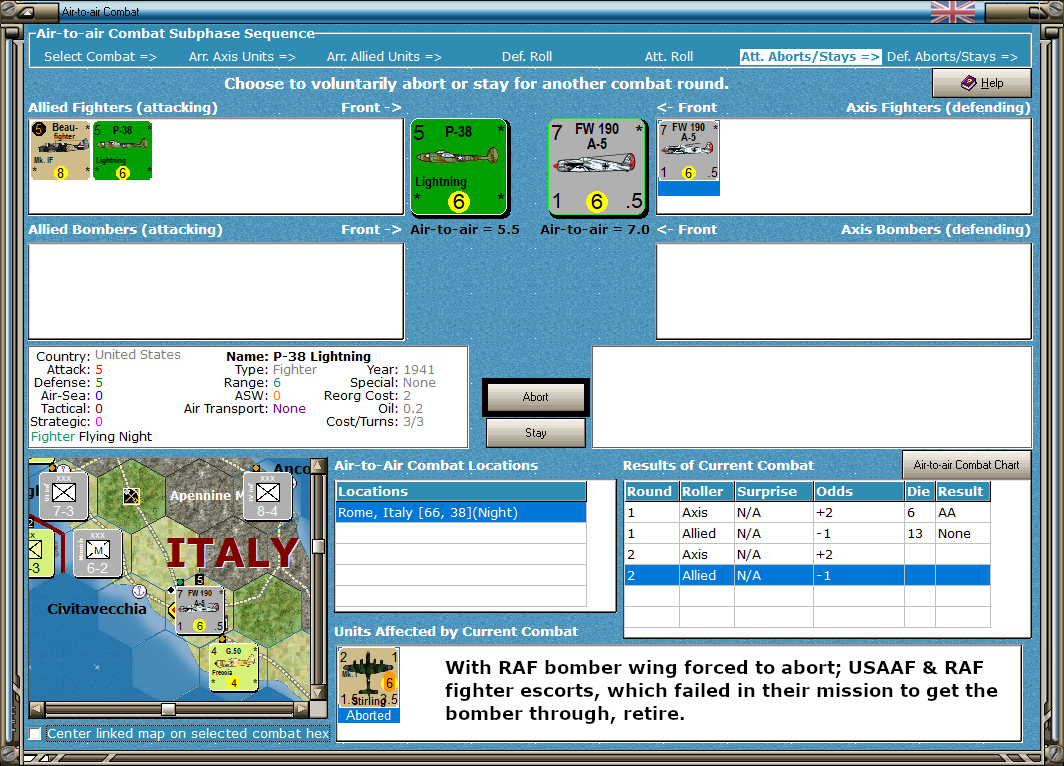Toggle Center linked map on selected combat hex

pyautogui.click(x=35, y=733)
